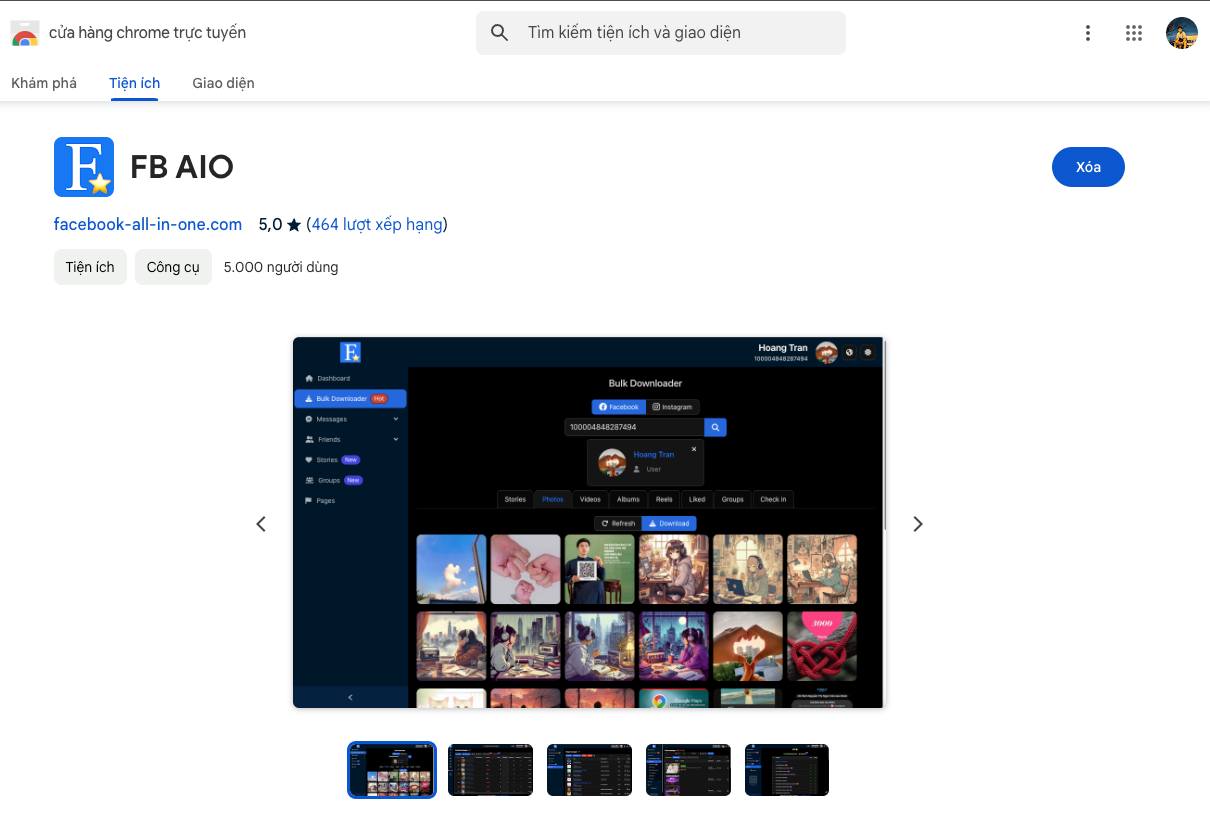Focus the extension search field
Image resolution: width=1210 pixels, height=816 pixels.
click(661, 33)
